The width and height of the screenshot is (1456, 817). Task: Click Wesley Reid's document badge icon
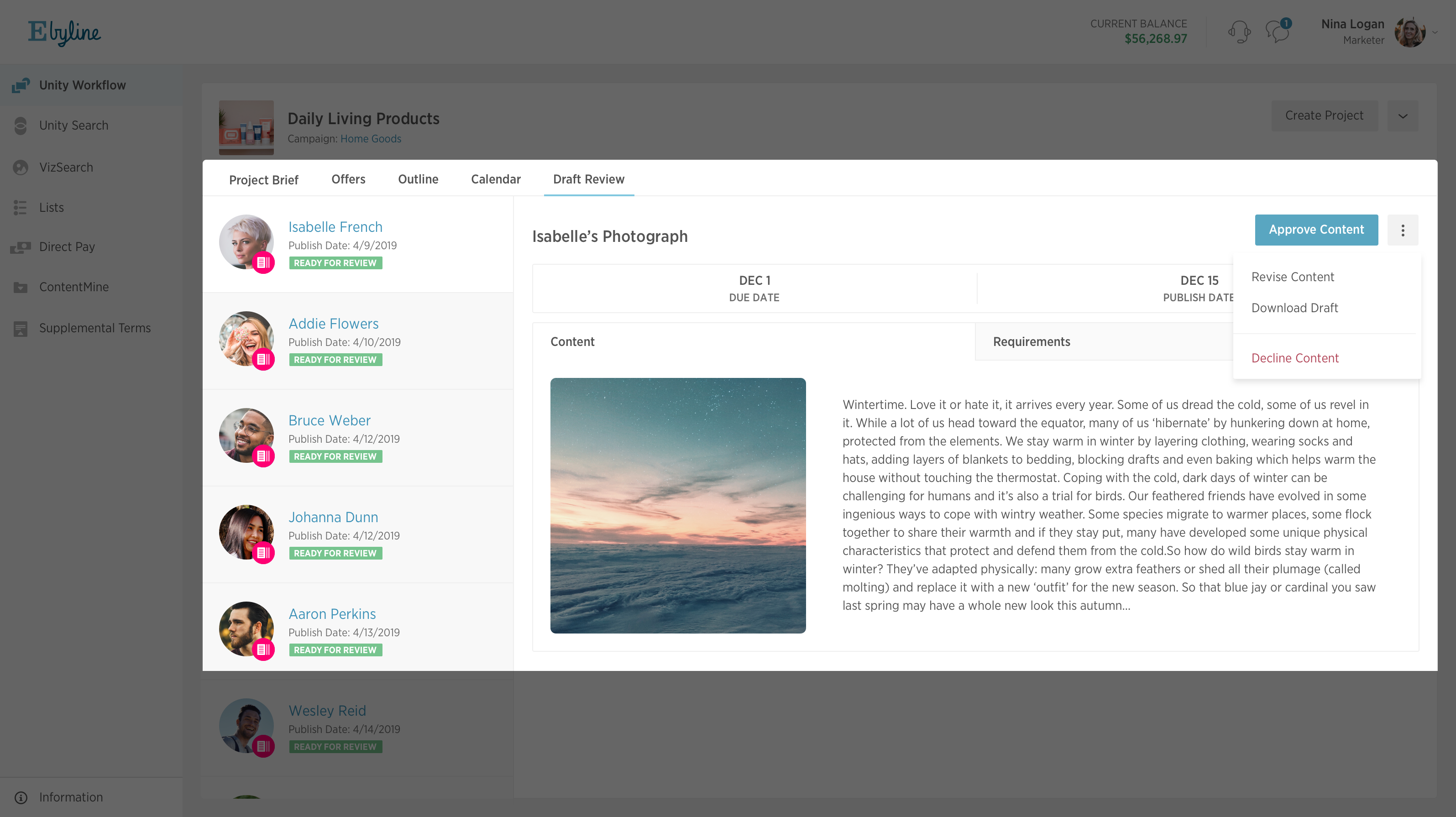263,746
